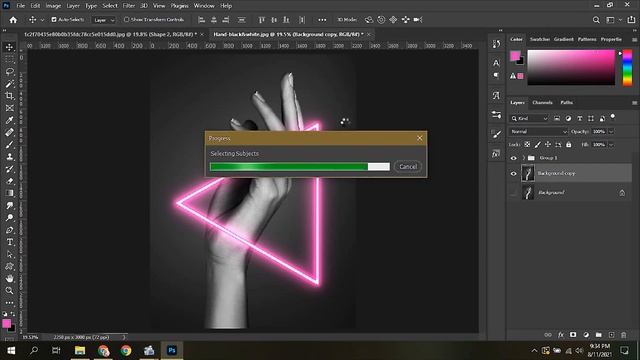The height and width of the screenshot is (360, 640).
Task: Select the Dodge tool
Action: pyautogui.click(x=9, y=218)
